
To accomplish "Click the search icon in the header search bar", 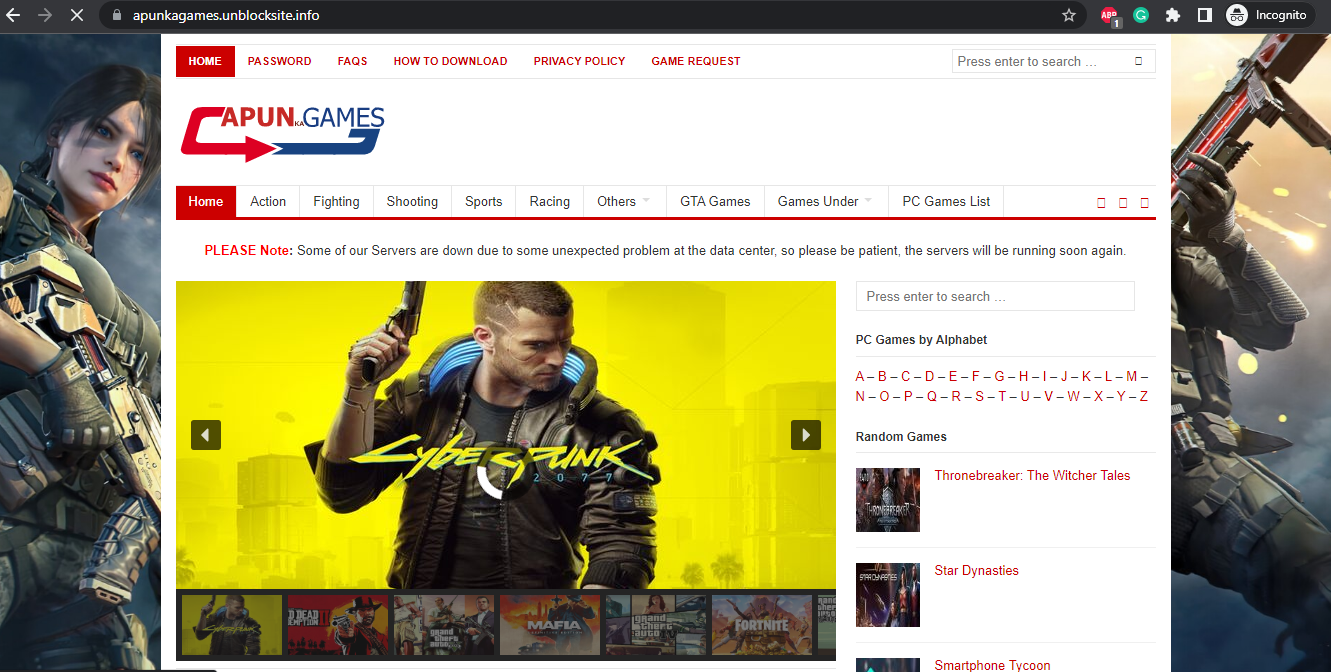I will coord(1139,61).
